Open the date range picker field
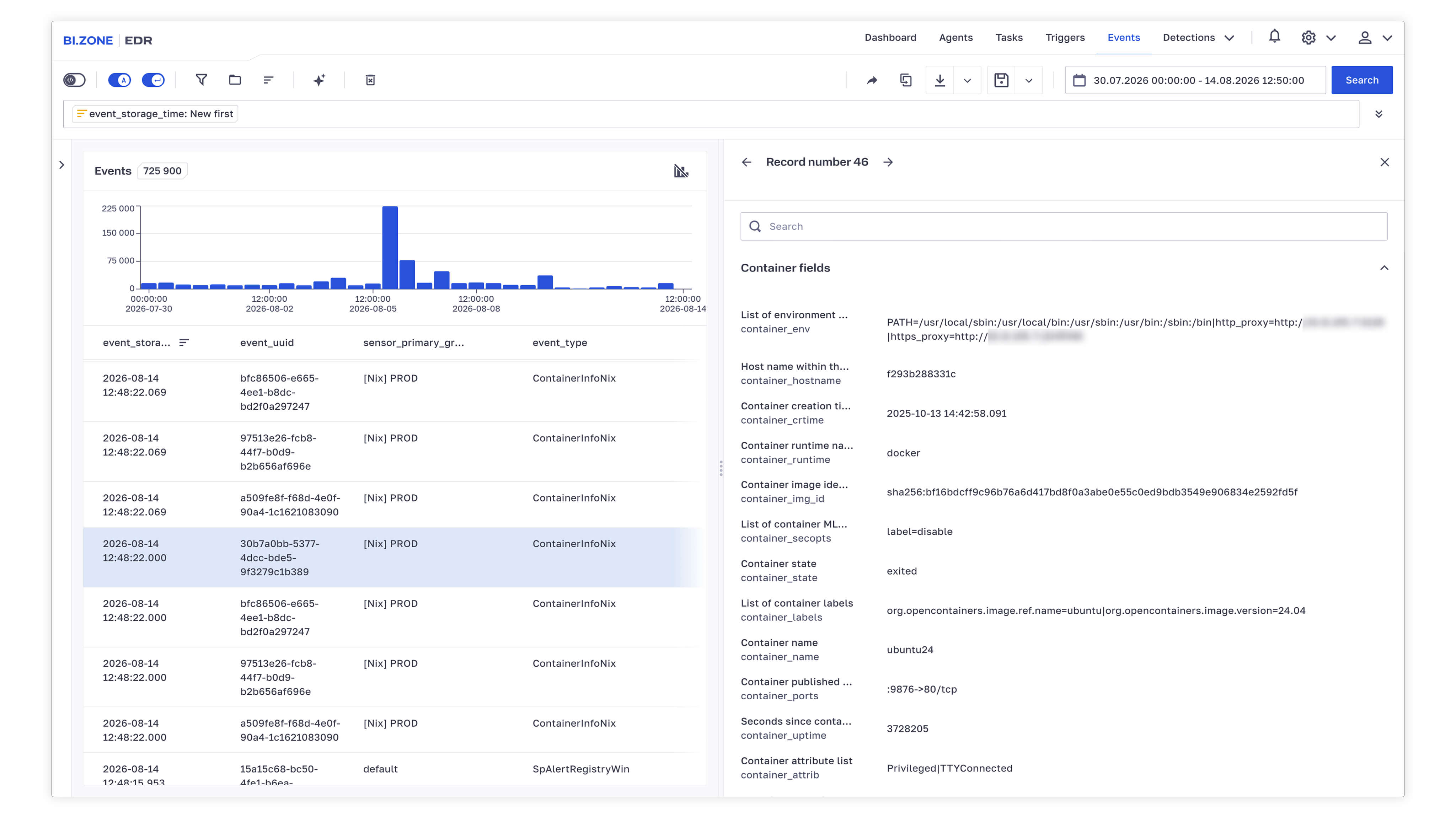The width and height of the screenshot is (1456, 818). coord(1195,80)
